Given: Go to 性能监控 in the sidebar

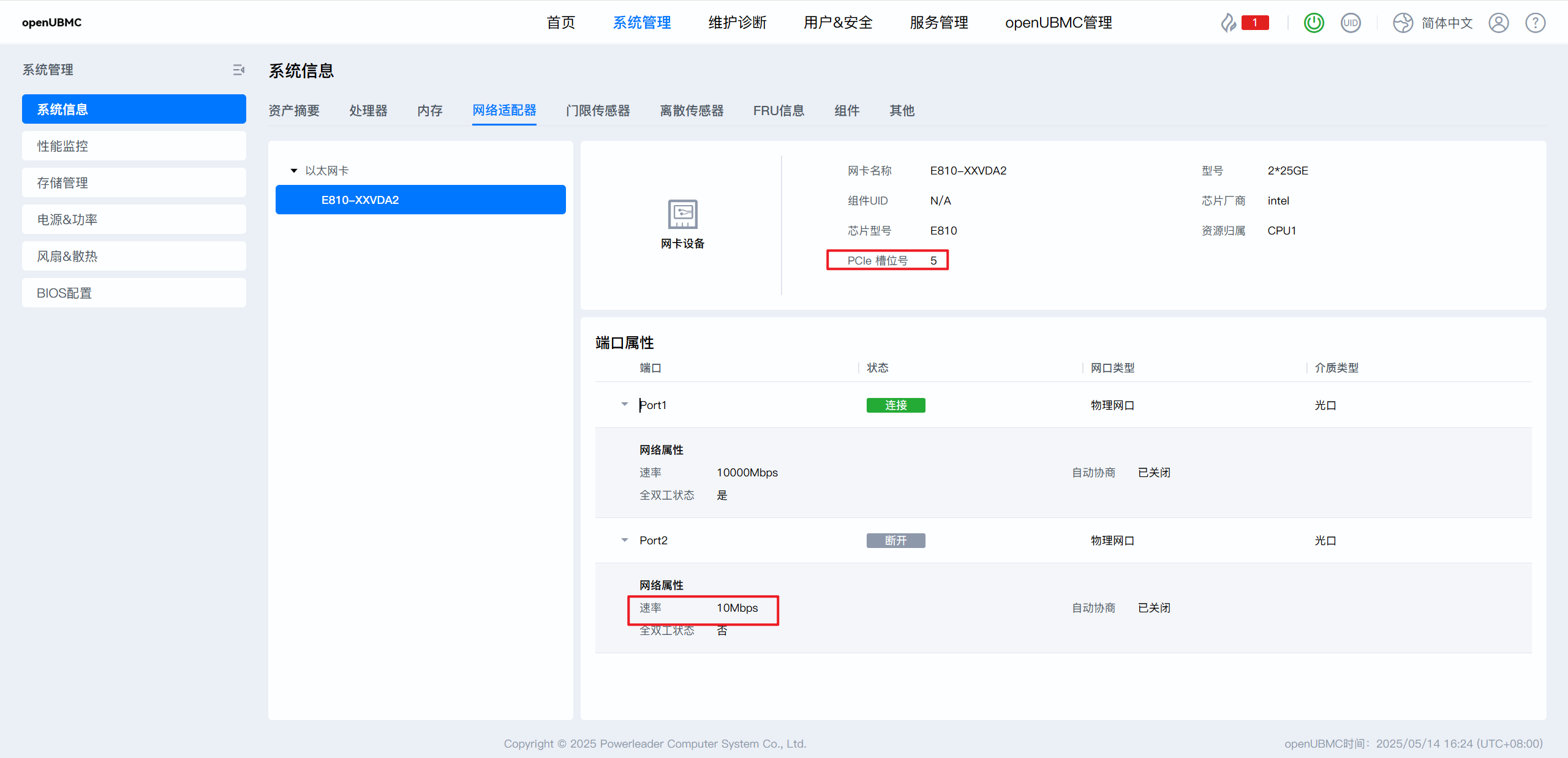Looking at the screenshot, I should coord(134,146).
